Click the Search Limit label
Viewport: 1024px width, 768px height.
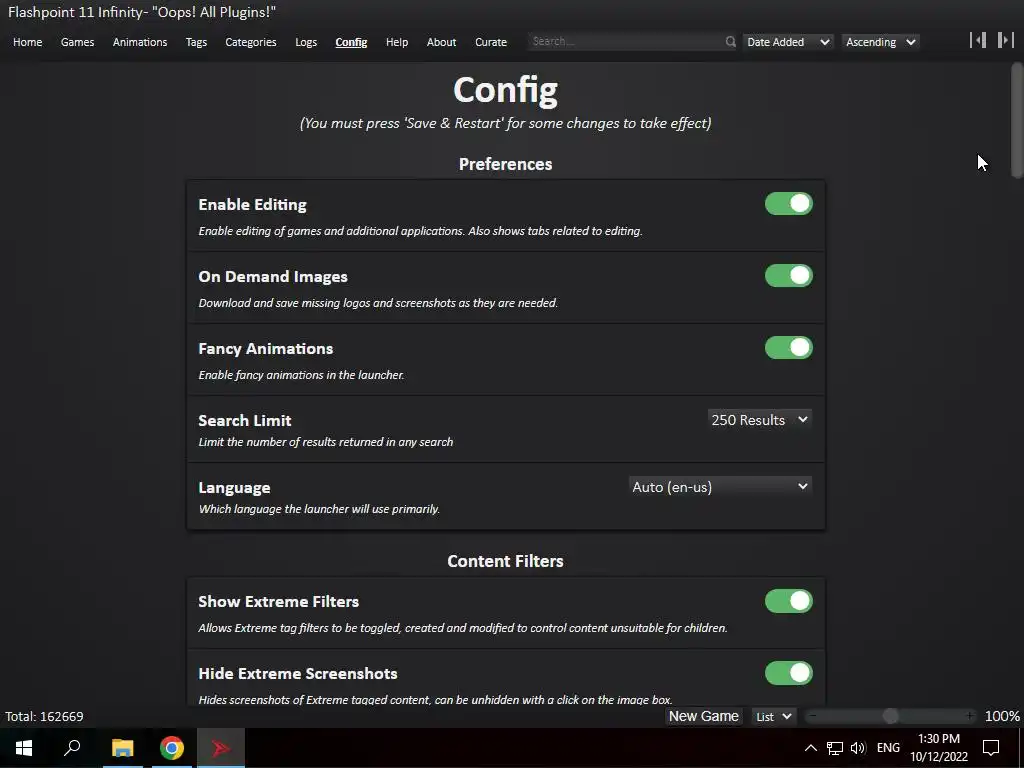click(x=245, y=421)
